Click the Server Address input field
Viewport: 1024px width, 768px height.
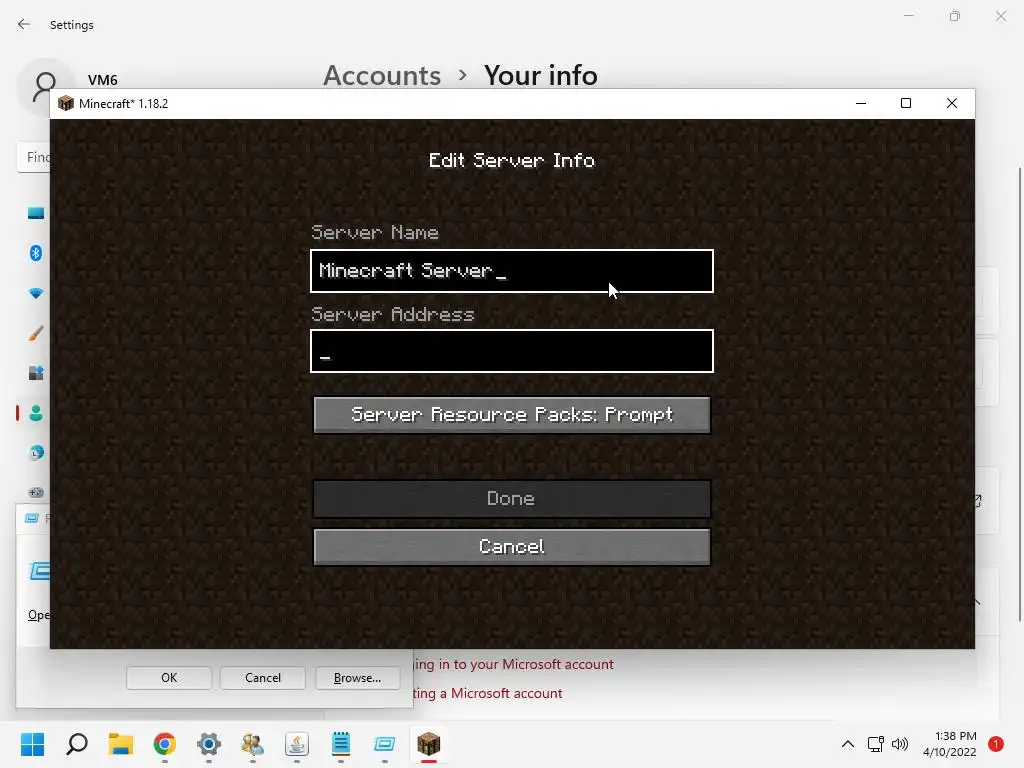(511, 351)
